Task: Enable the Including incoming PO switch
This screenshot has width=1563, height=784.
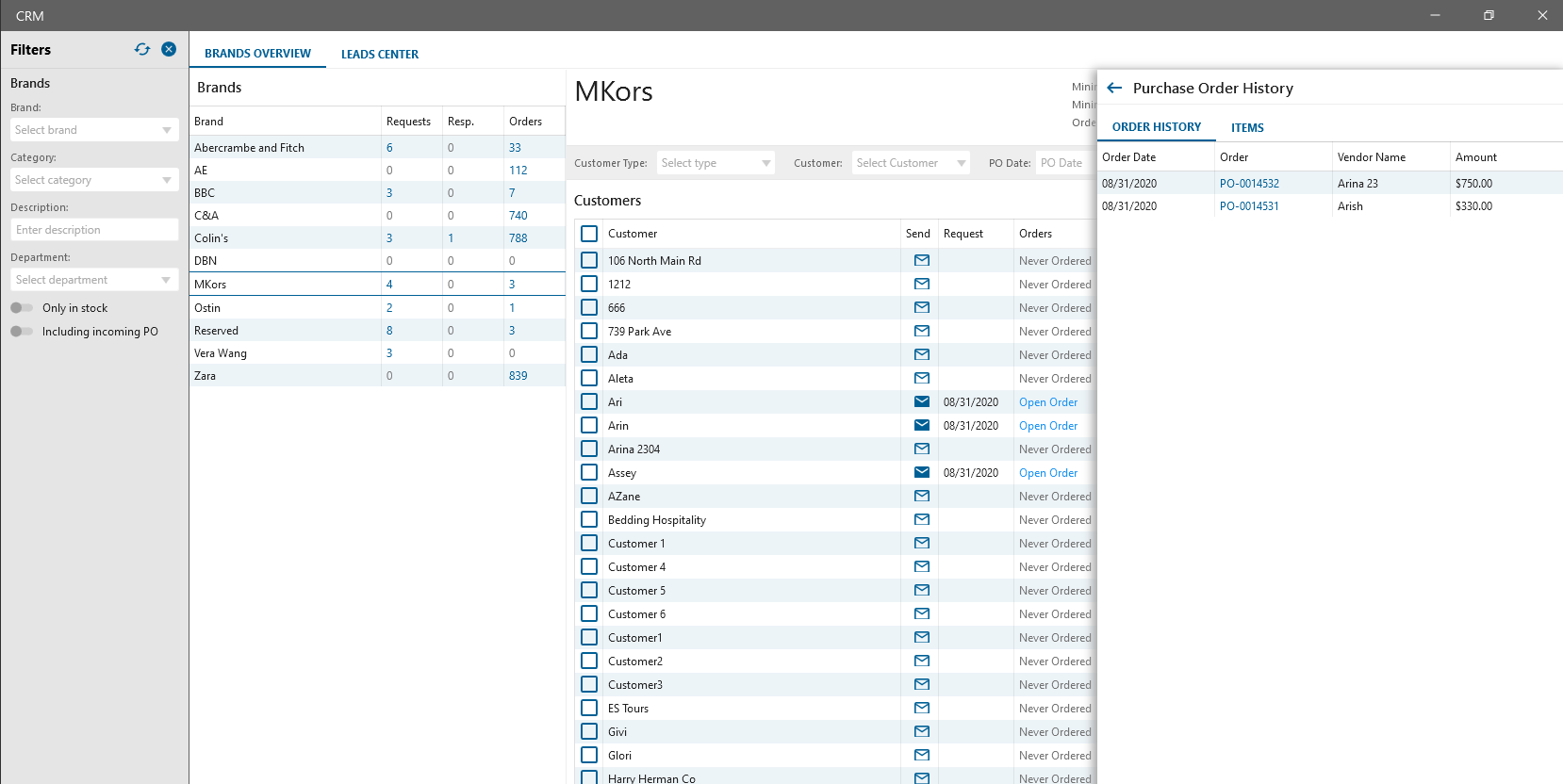Action: (x=22, y=332)
